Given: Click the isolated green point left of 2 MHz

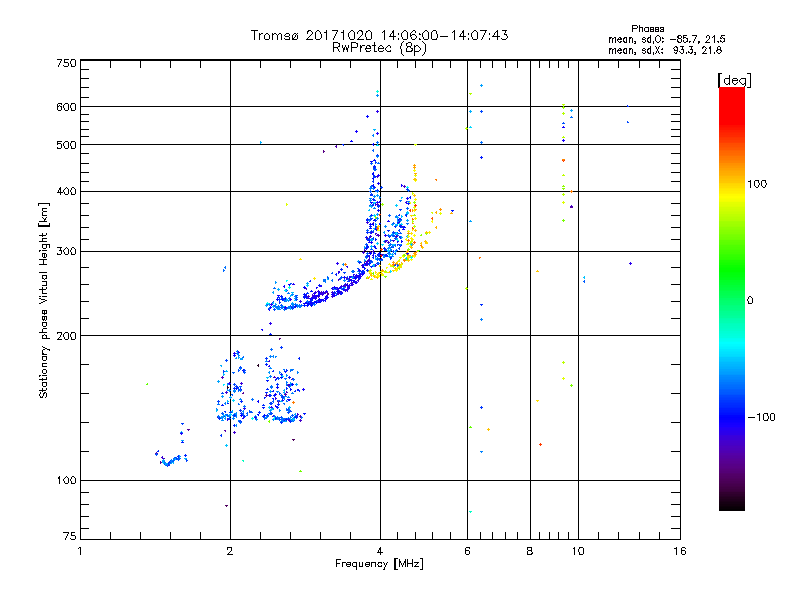Looking at the screenshot, I should point(147,384).
